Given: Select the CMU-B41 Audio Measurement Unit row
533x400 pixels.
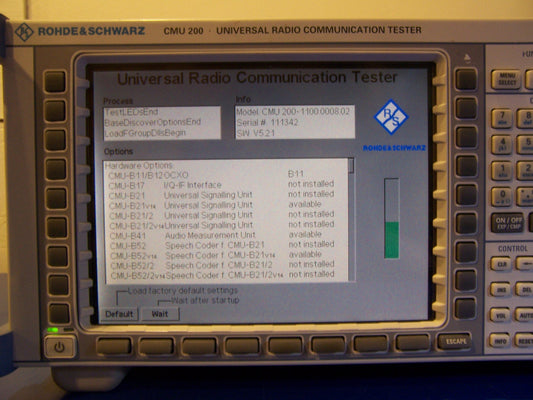Looking at the screenshot, I should 222,235.
